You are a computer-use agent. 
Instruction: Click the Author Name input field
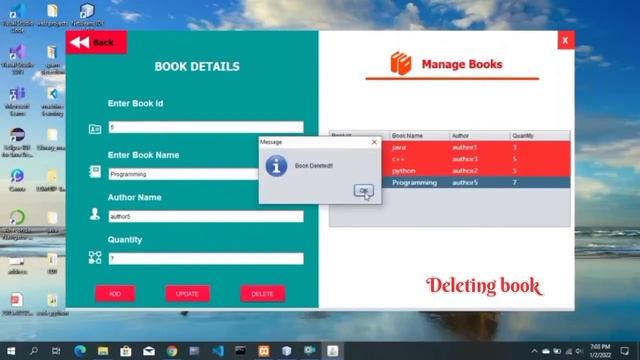[x=206, y=216]
